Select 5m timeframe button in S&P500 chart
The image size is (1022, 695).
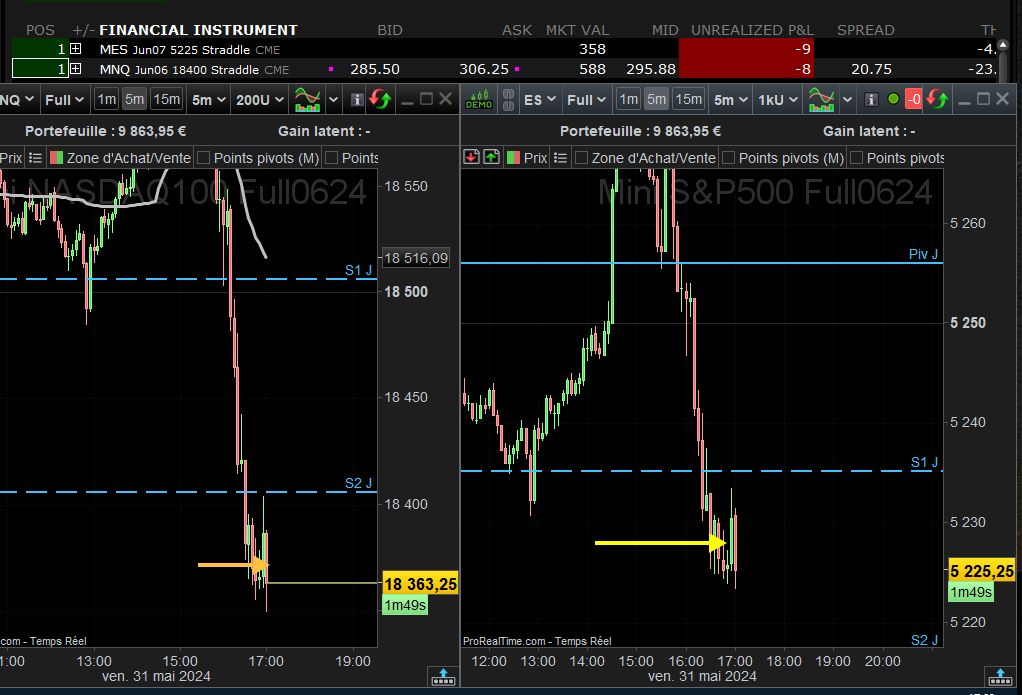[x=656, y=99]
